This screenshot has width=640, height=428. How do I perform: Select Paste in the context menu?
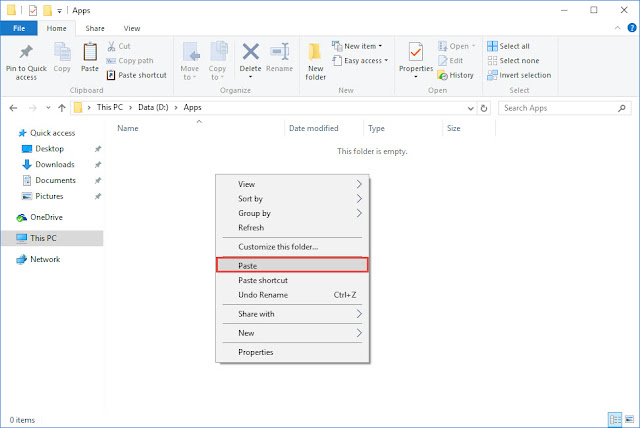click(x=293, y=265)
